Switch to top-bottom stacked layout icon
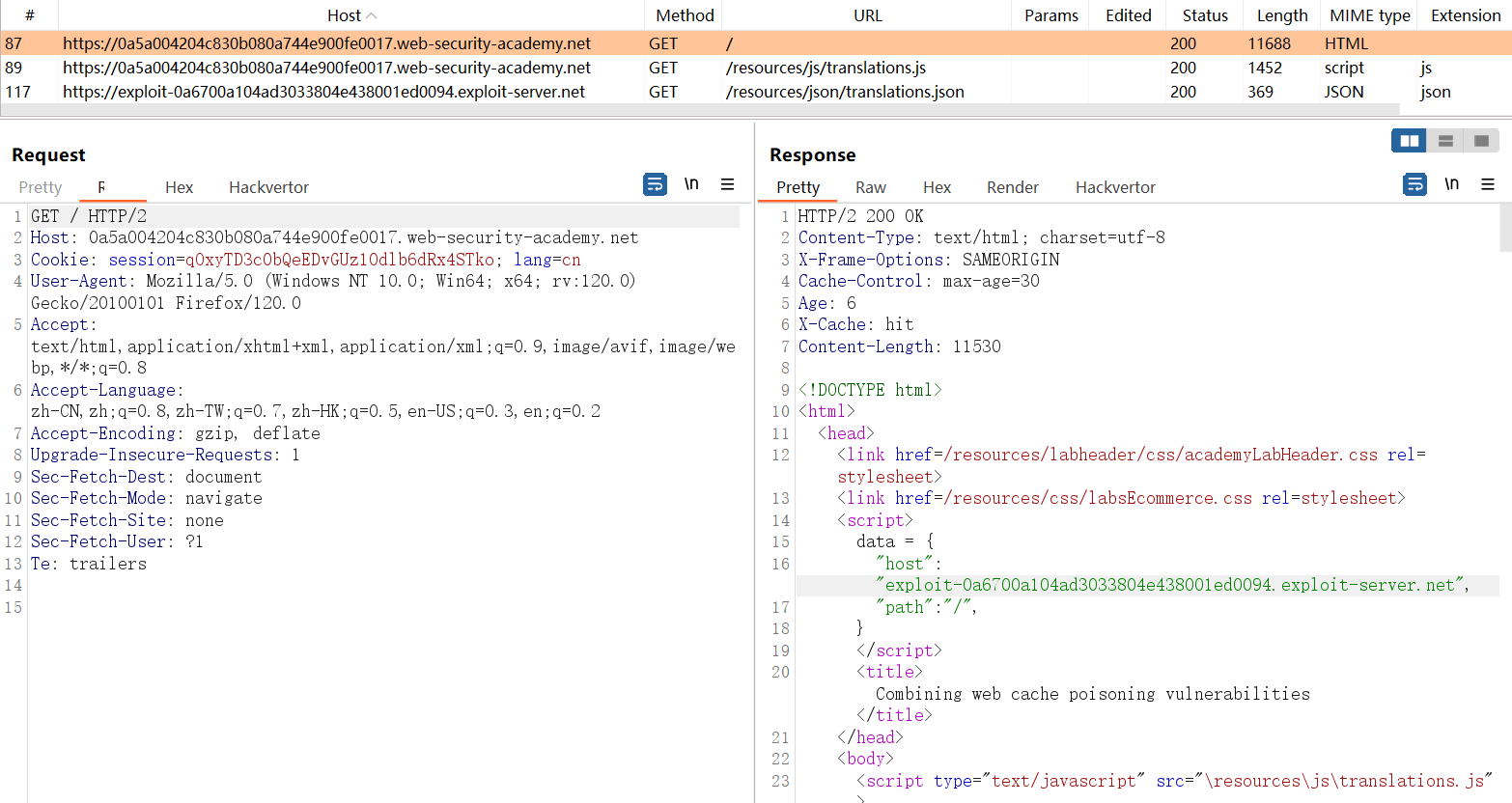Screen dimensions: 1512x803 (1445, 141)
